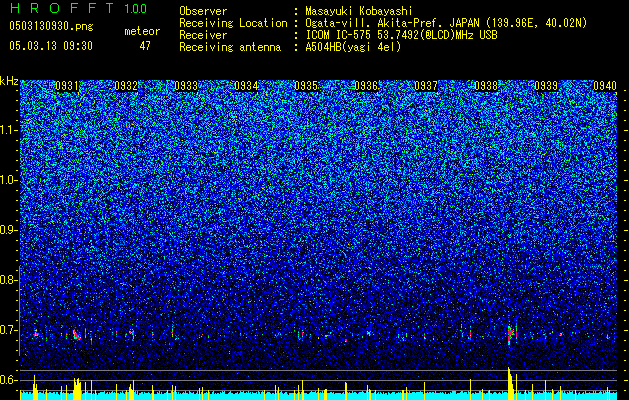This screenshot has height=400, width=629.
Task: Click the 0932 time marker
Action: point(126,86)
